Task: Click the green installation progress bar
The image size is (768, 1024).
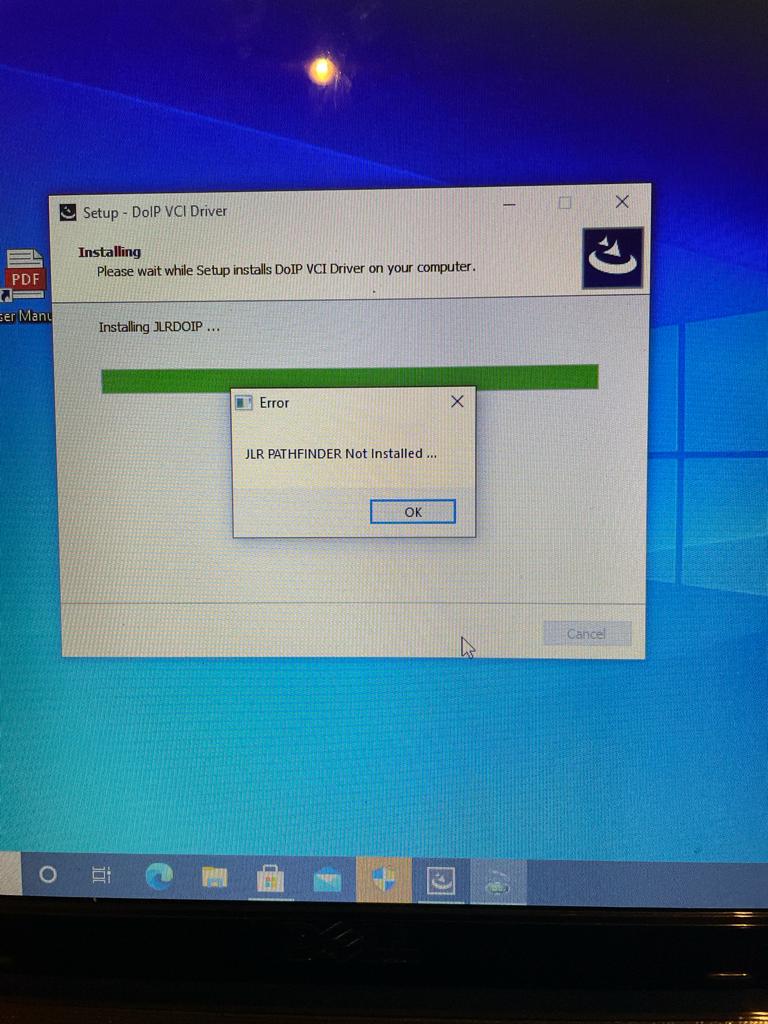Action: 350,378
